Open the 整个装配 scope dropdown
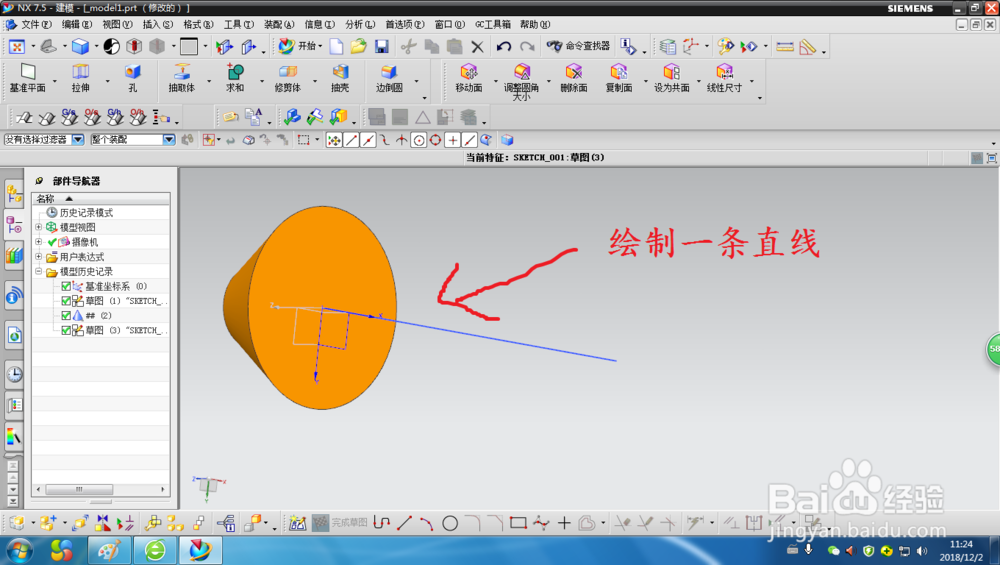Screen dimensions: 1000x565 click(x=168, y=140)
